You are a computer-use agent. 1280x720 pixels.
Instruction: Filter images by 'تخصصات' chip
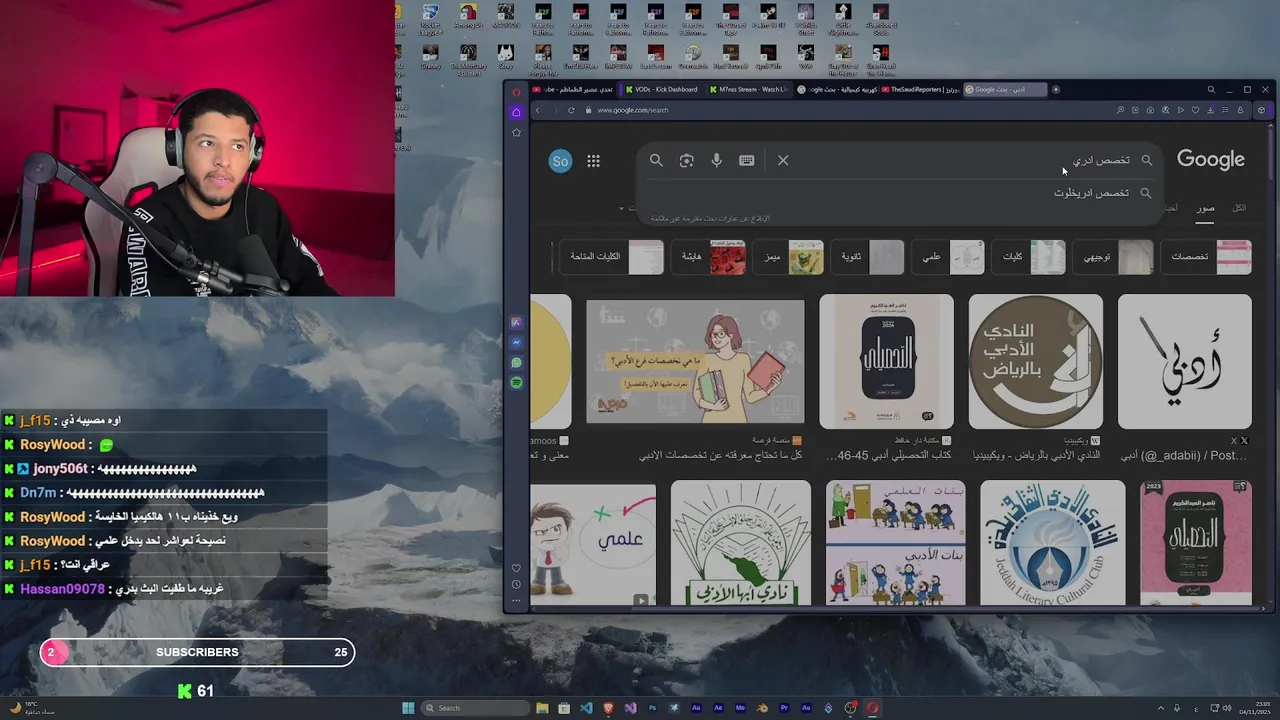pyautogui.click(x=1205, y=257)
